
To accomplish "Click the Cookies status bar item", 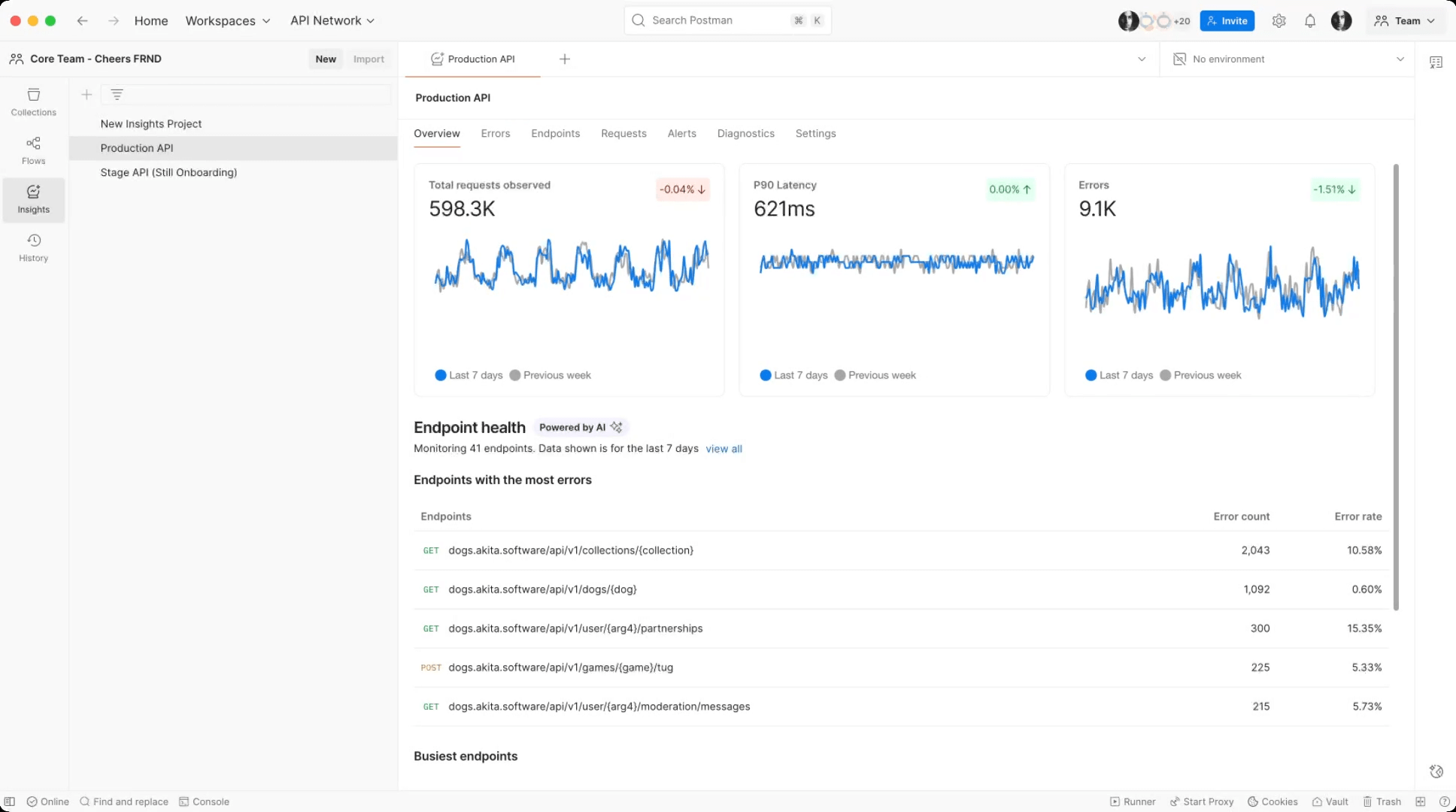I will [1272, 801].
